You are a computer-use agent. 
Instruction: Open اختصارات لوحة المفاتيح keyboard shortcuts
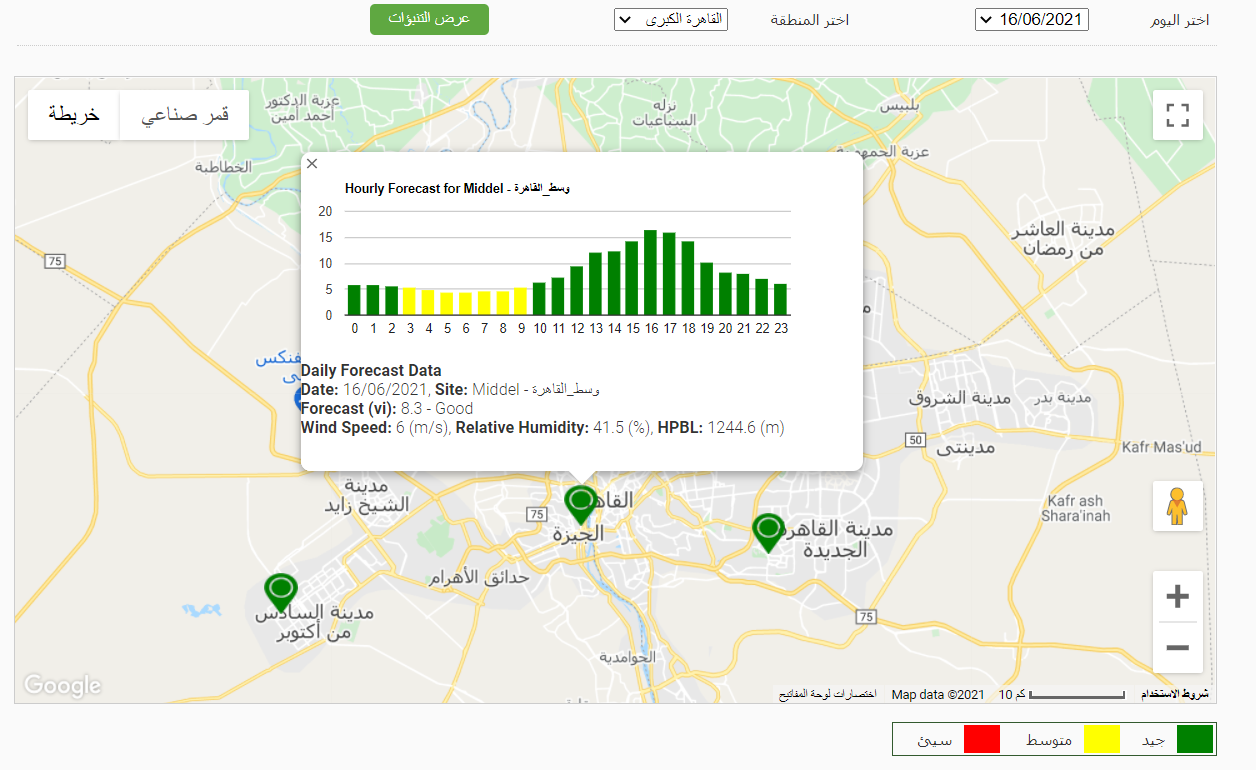tap(828, 694)
